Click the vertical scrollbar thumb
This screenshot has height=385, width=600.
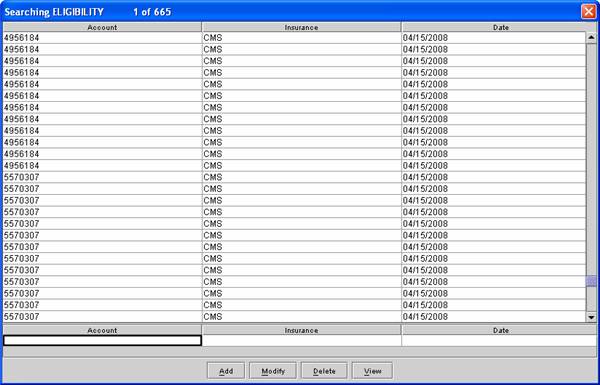[x=591, y=281]
